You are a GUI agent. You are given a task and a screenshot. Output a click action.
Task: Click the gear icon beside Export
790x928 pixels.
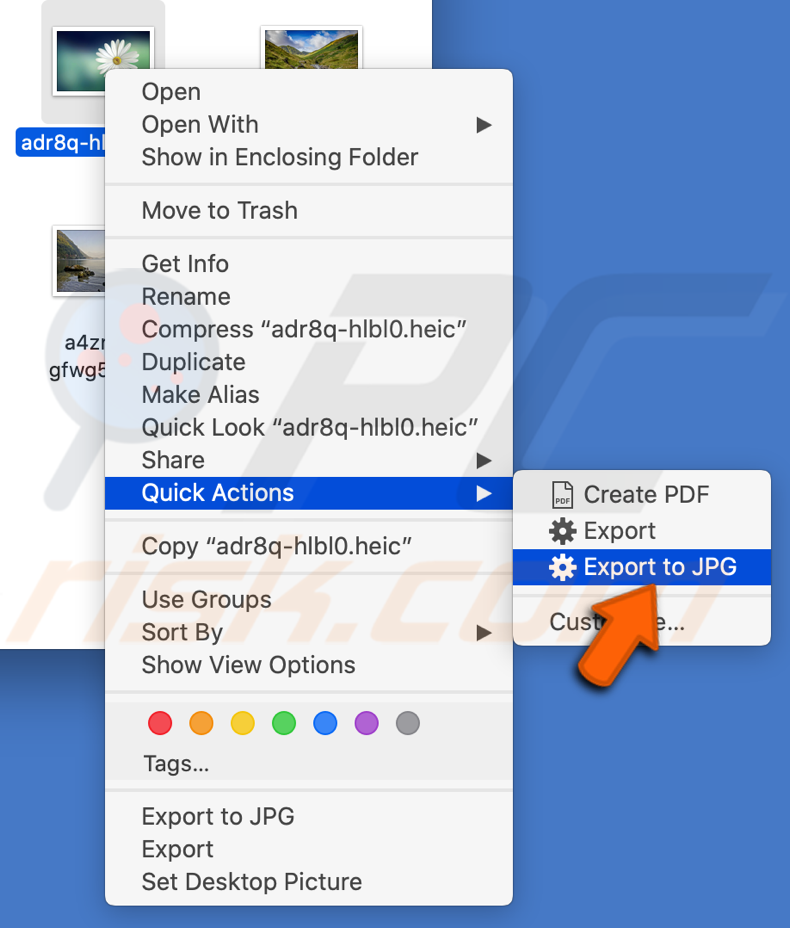(x=562, y=531)
